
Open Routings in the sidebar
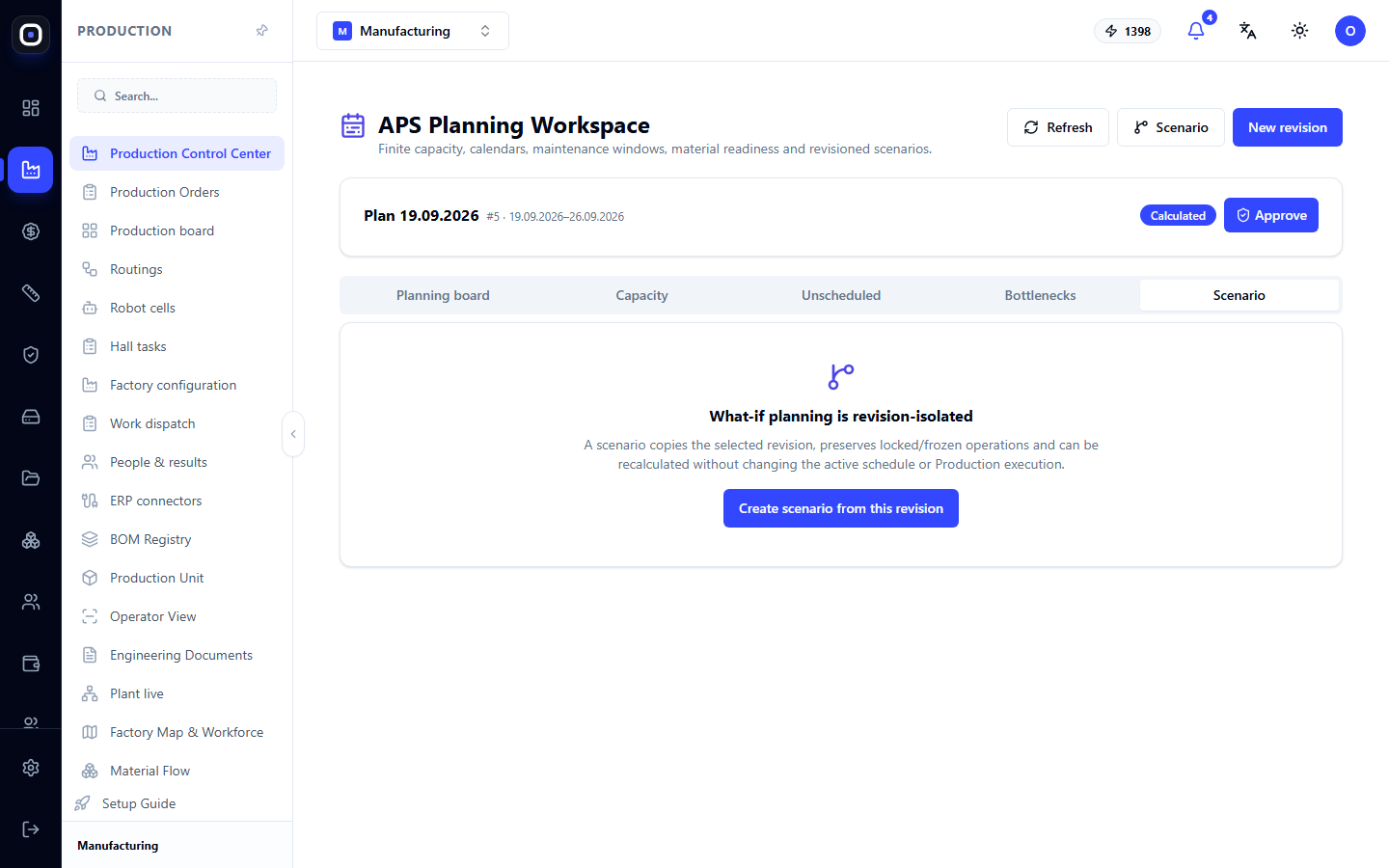(x=177, y=269)
